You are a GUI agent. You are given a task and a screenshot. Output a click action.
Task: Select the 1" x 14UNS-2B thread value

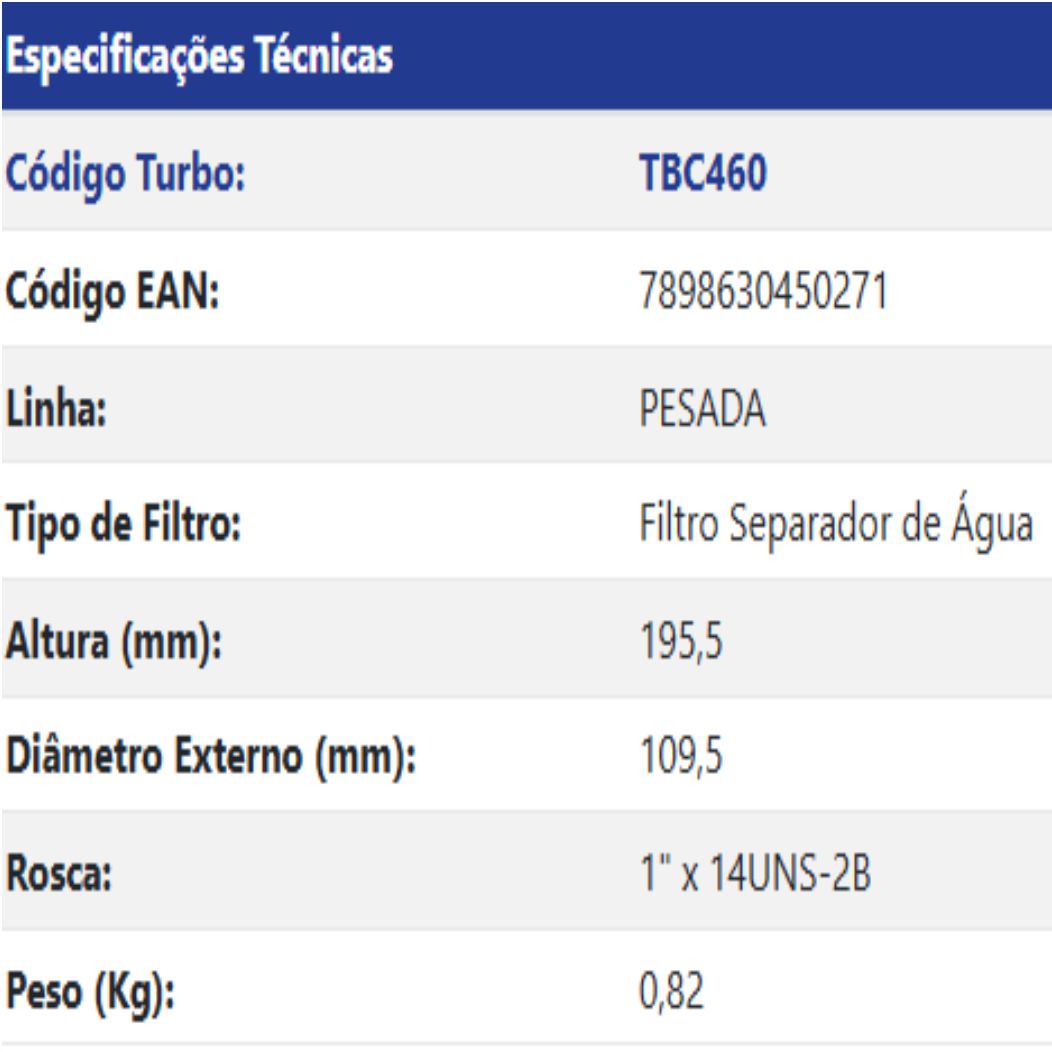click(x=755, y=875)
